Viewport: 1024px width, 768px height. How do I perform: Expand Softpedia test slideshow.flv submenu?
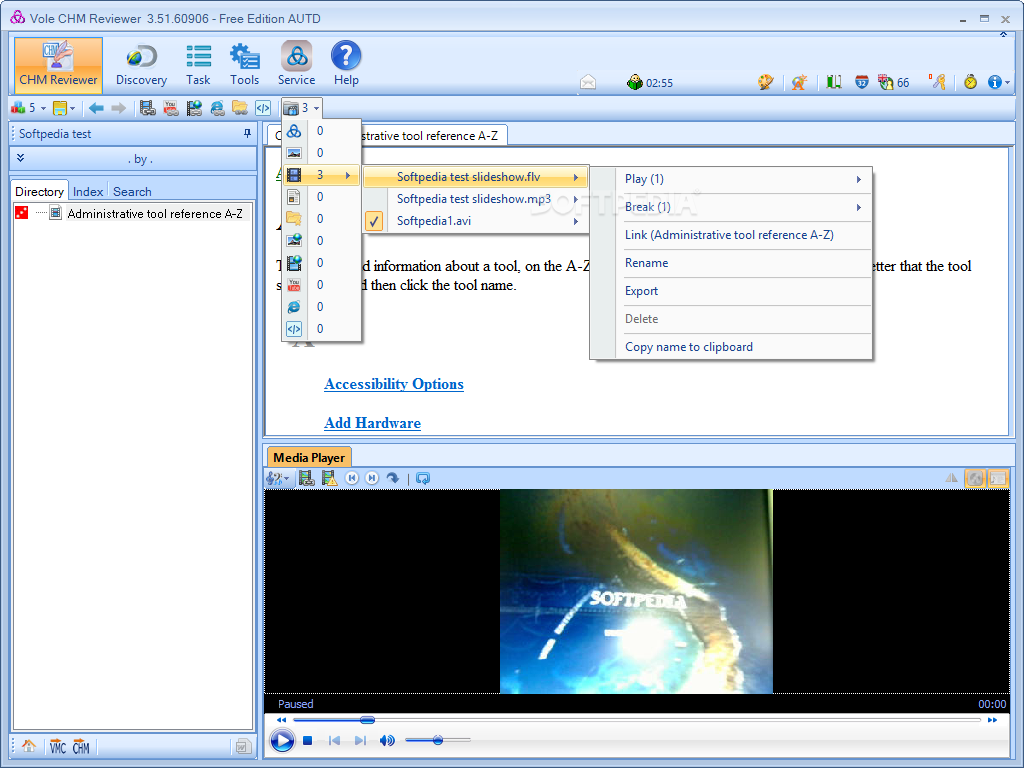pos(476,177)
